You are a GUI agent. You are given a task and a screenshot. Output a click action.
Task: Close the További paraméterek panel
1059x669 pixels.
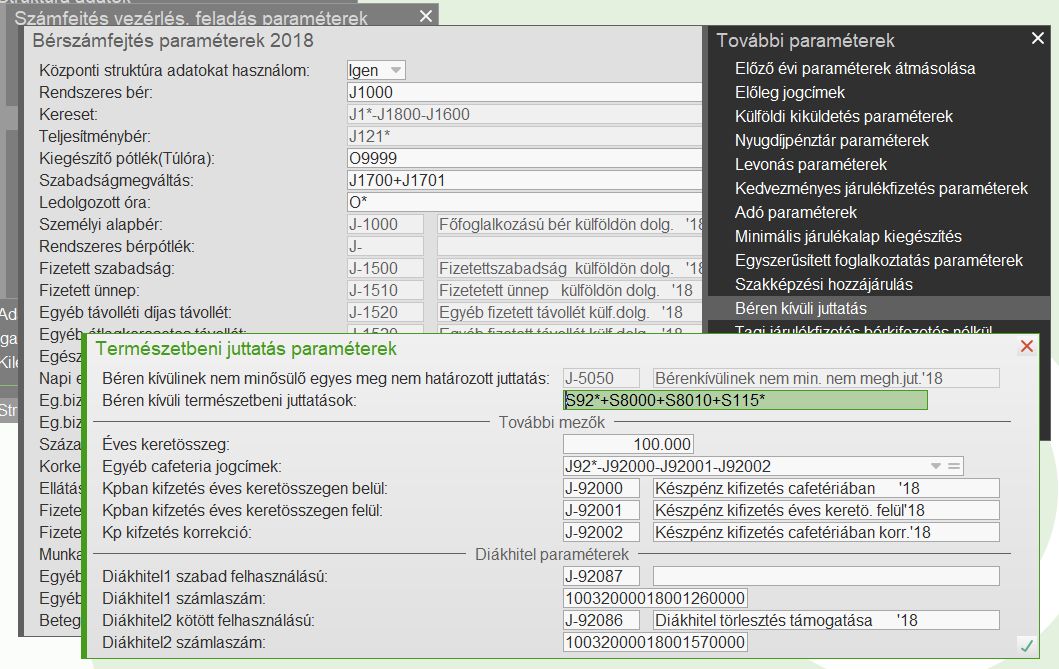(x=1038, y=38)
